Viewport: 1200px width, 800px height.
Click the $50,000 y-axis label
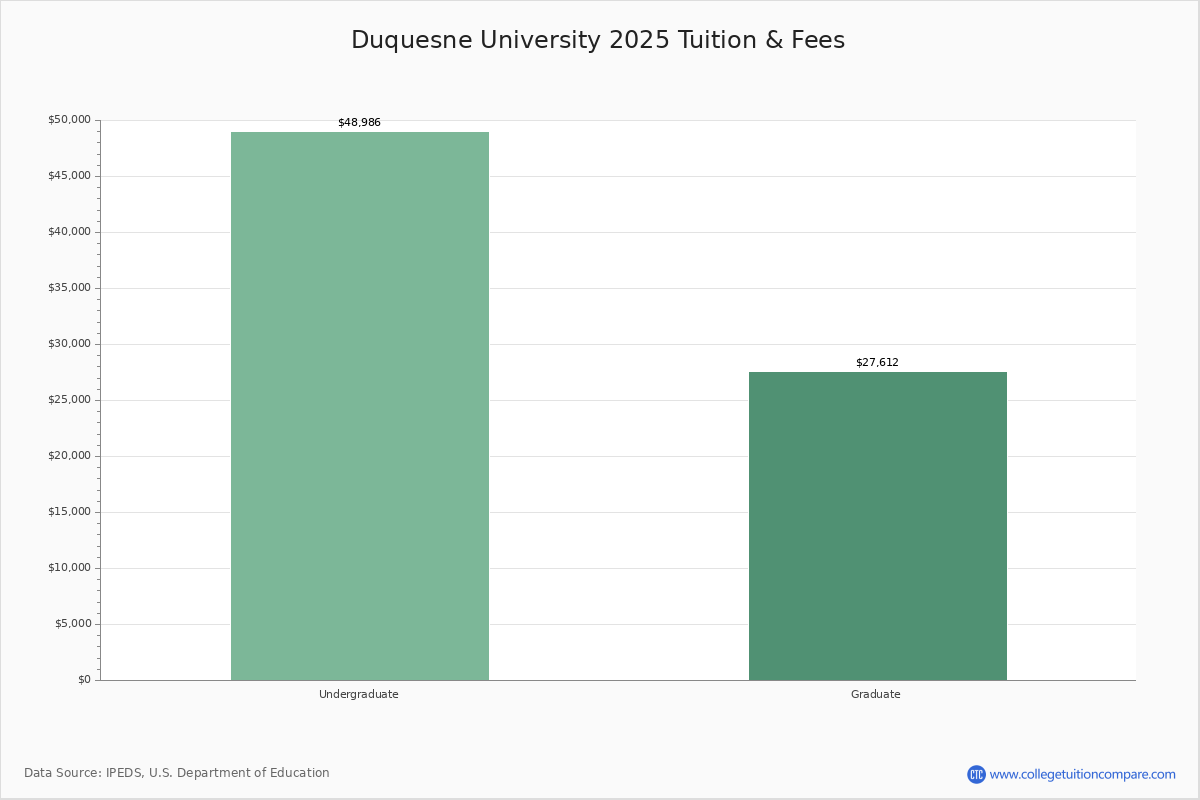click(x=69, y=120)
